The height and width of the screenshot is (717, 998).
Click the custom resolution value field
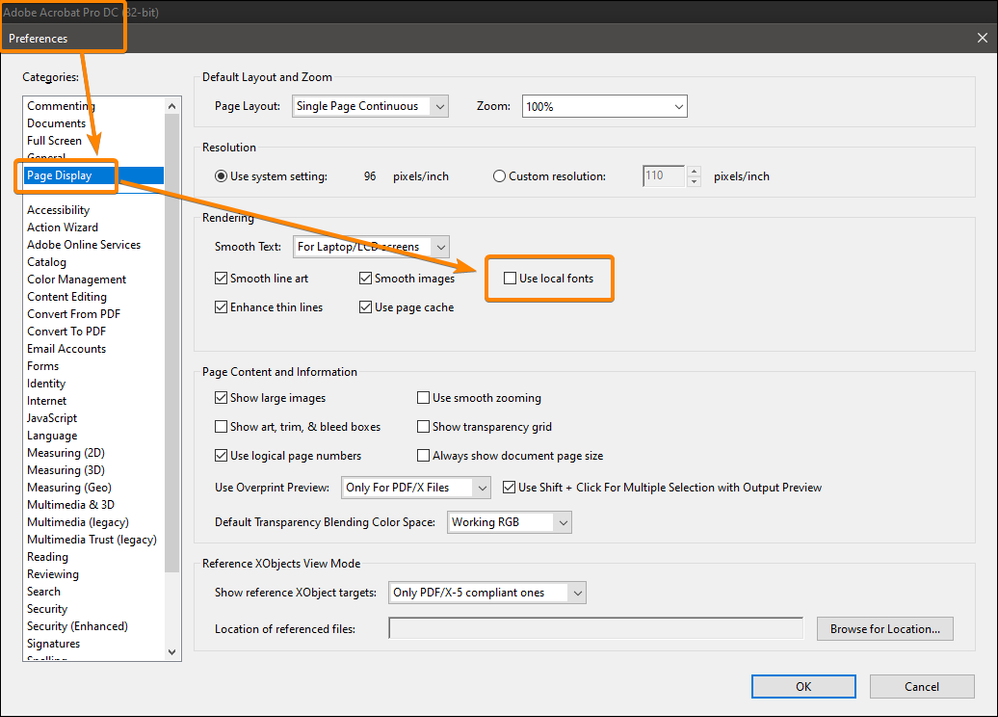pyautogui.click(x=664, y=176)
